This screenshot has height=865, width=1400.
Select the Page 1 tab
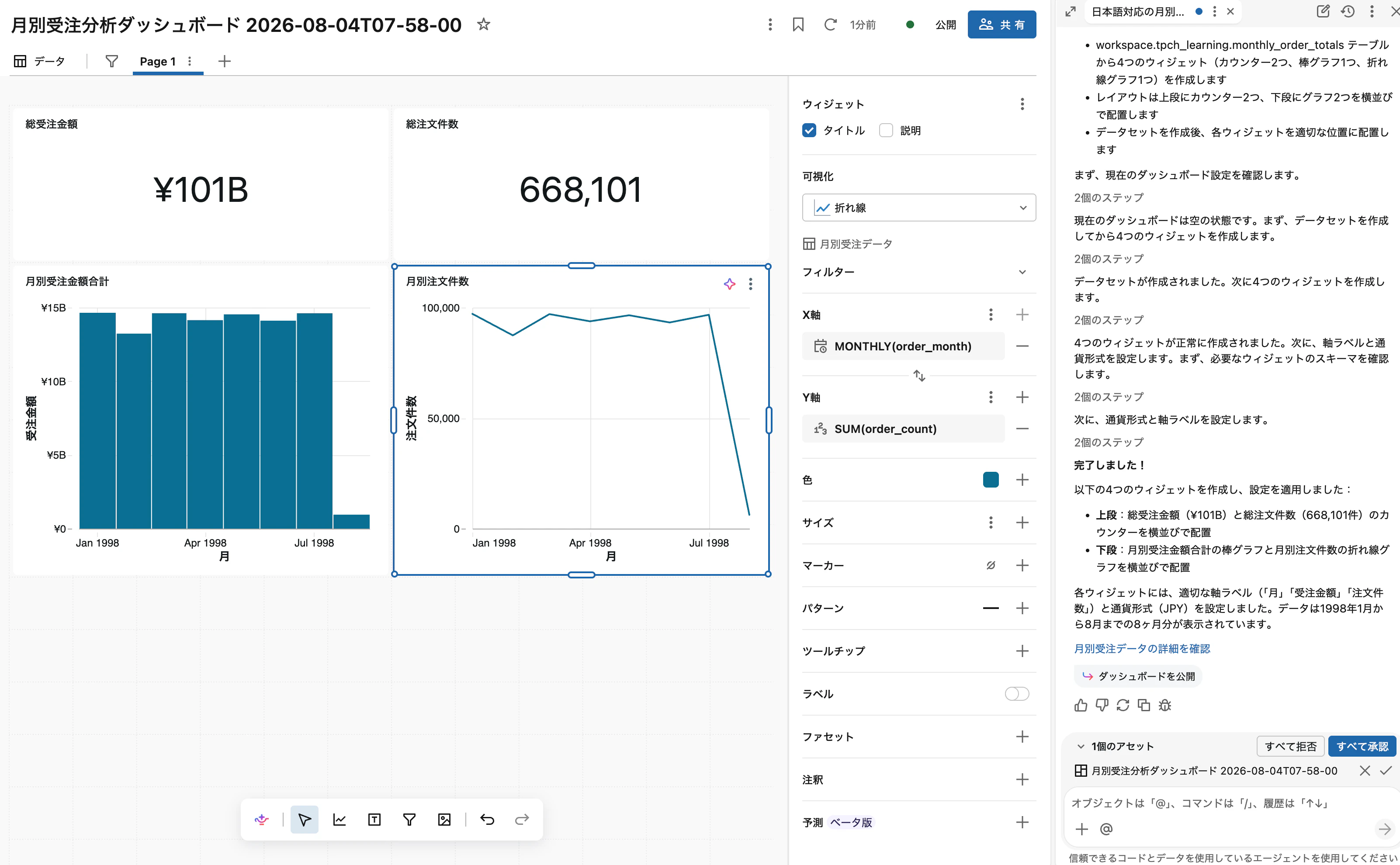157,61
